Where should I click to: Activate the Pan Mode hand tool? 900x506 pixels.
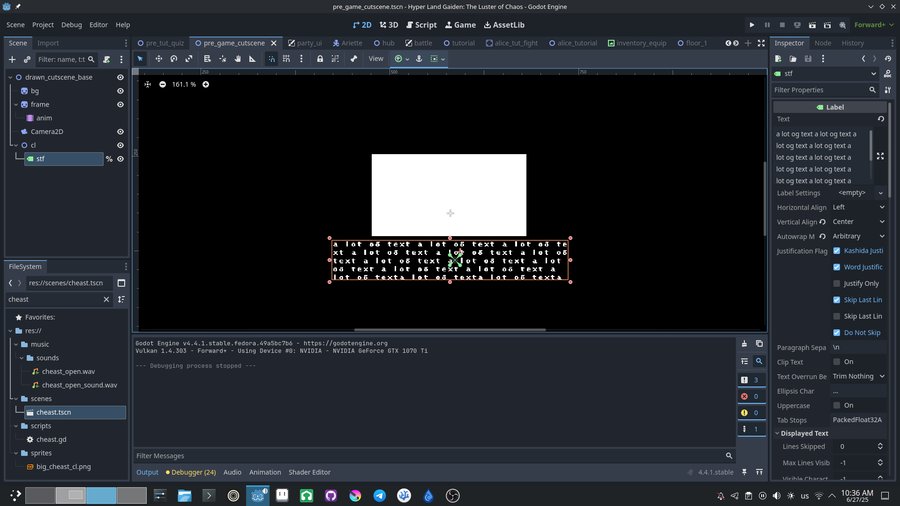(x=238, y=59)
